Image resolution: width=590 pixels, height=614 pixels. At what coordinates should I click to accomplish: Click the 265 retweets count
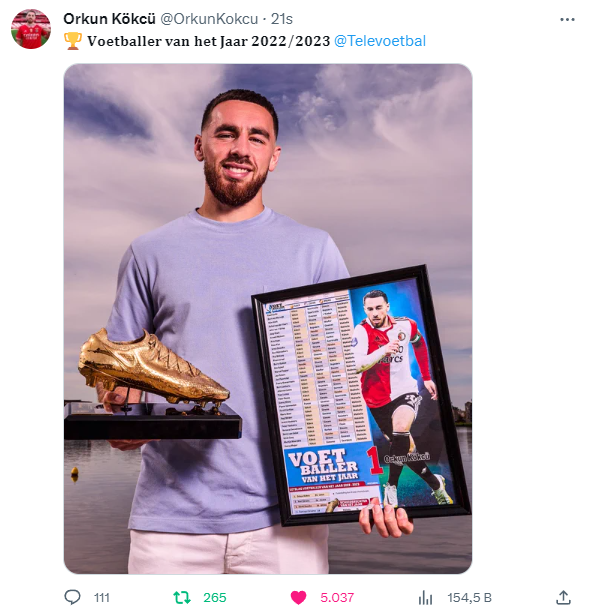click(215, 598)
